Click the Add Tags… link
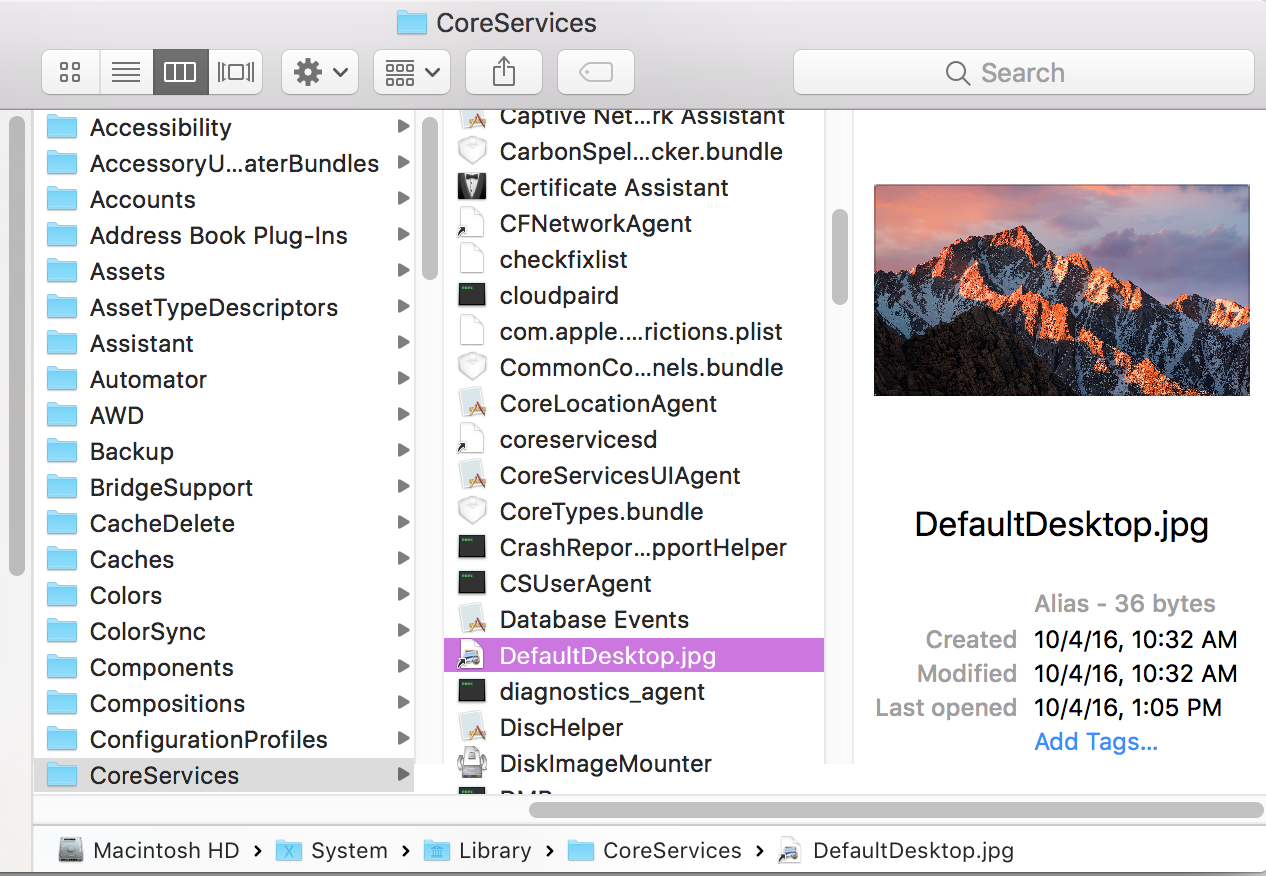Screen dimensions: 1266x876 1096,741
